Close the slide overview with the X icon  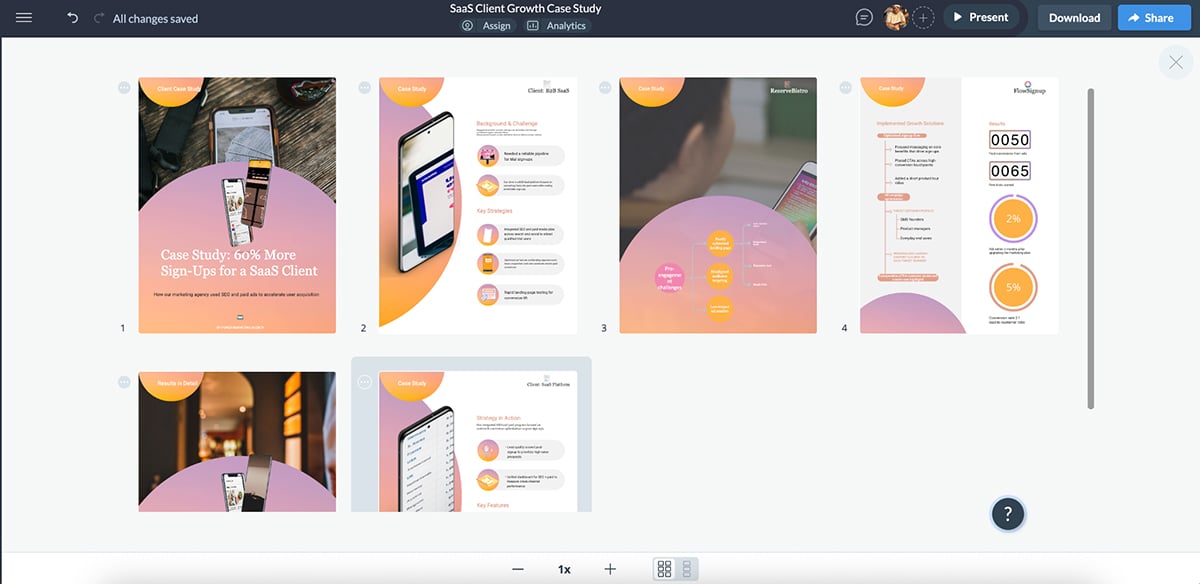pyautogui.click(x=1174, y=62)
